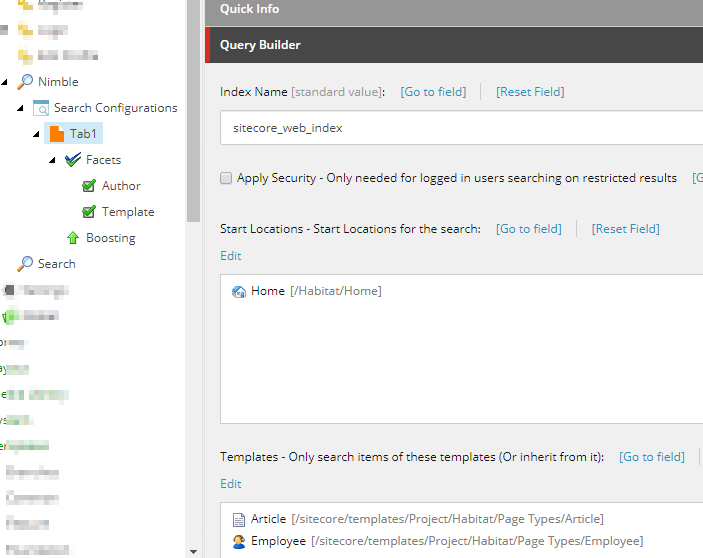This screenshot has width=703, height=558.
Task: Open the Quick Info section header
Action: click(454, 9)
